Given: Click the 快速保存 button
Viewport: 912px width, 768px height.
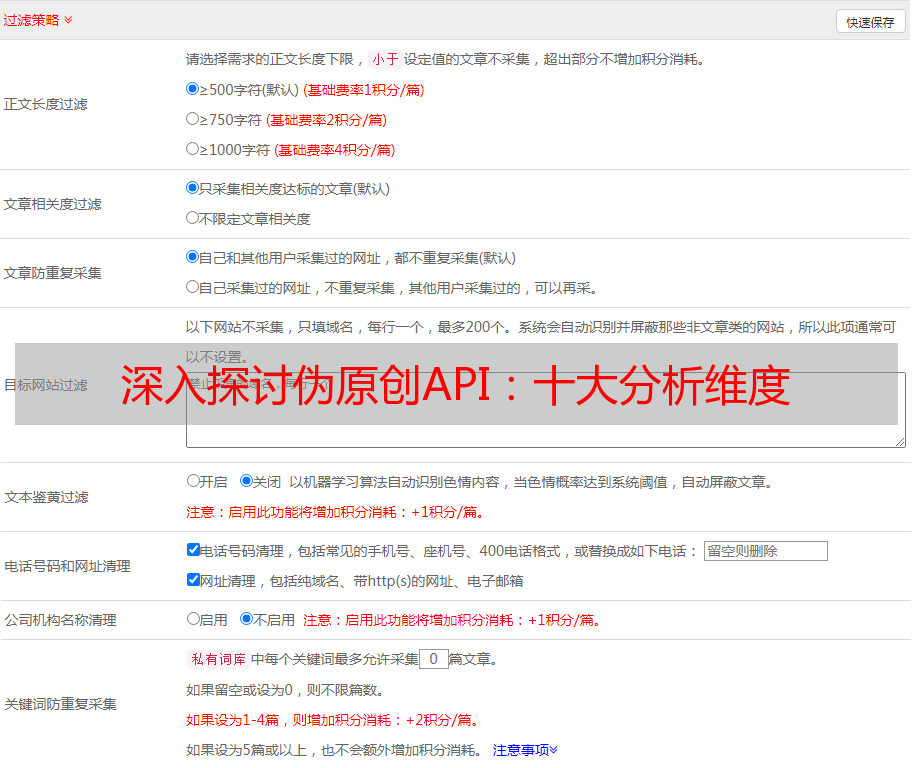Looking at the screenshot, I should (x=870, y=22).
